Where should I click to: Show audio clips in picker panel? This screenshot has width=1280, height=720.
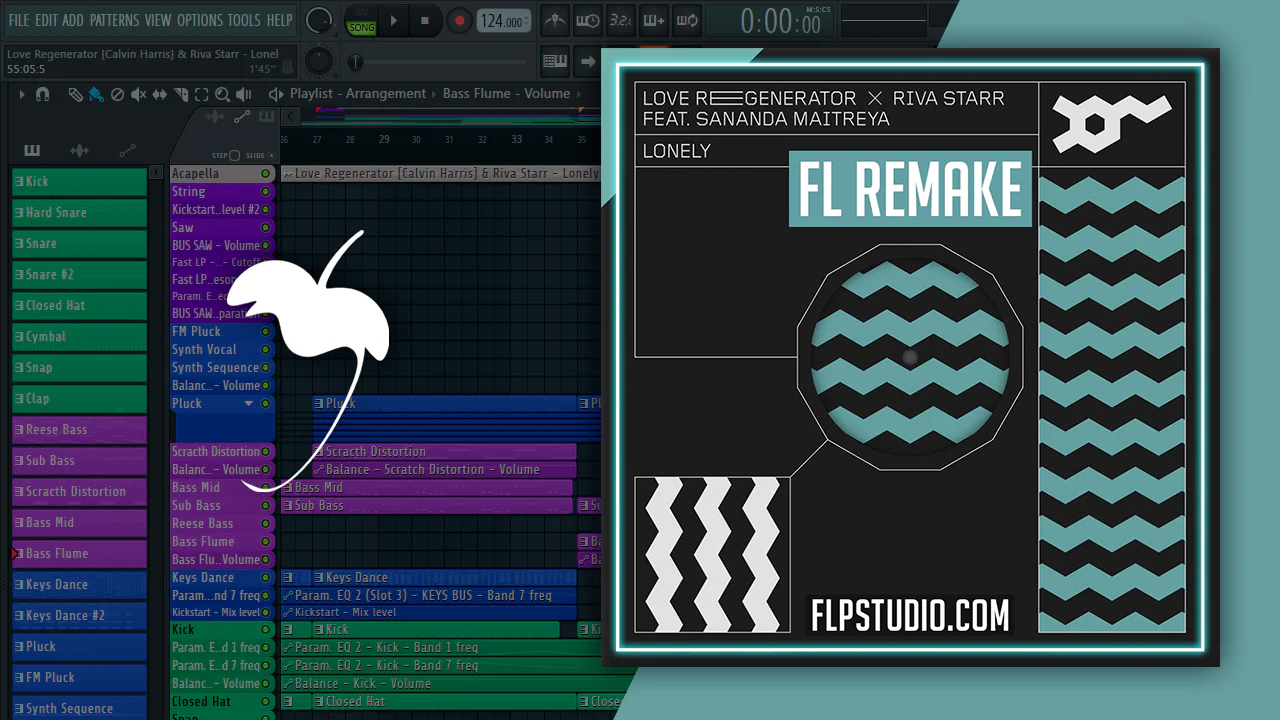click(79, 151)
